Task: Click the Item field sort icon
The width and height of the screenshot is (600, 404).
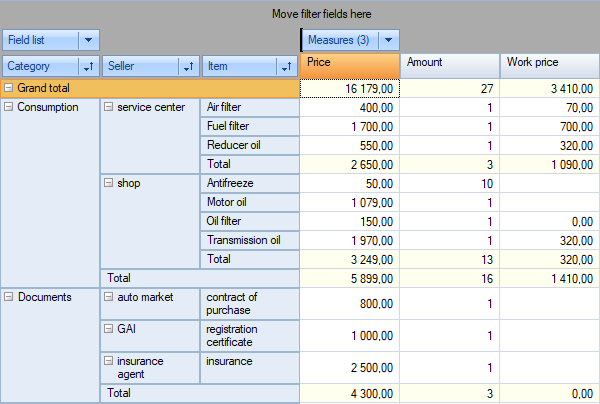Action: (287, 67)
